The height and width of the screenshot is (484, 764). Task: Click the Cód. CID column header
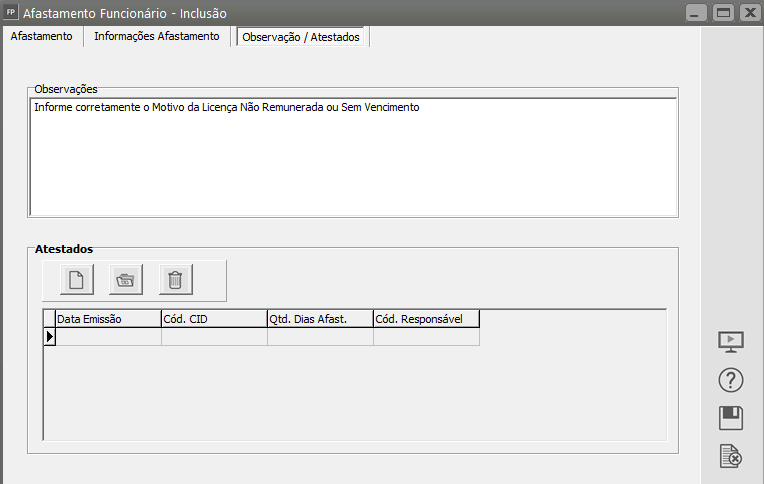pyautogui.click(x=214, y=319)
